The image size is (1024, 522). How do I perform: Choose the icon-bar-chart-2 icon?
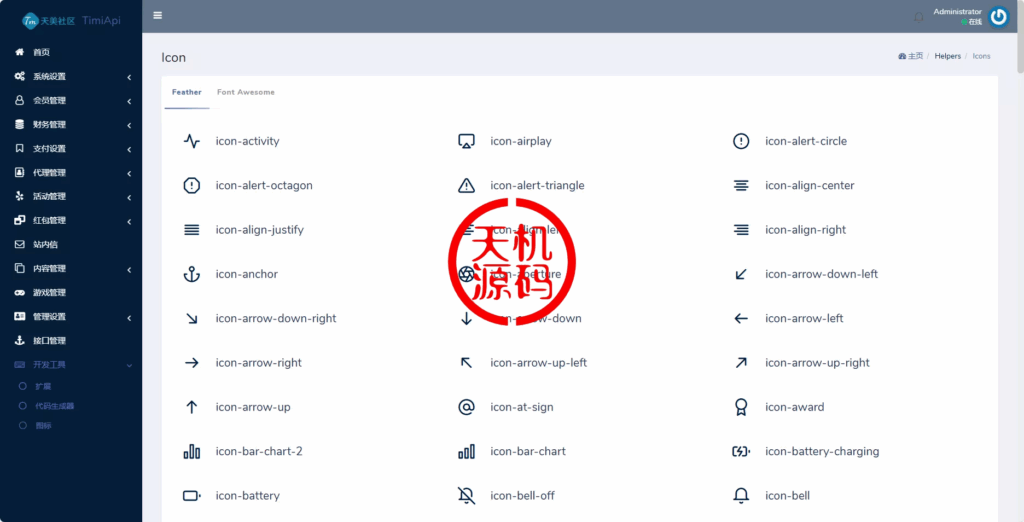tap(192, 451)
